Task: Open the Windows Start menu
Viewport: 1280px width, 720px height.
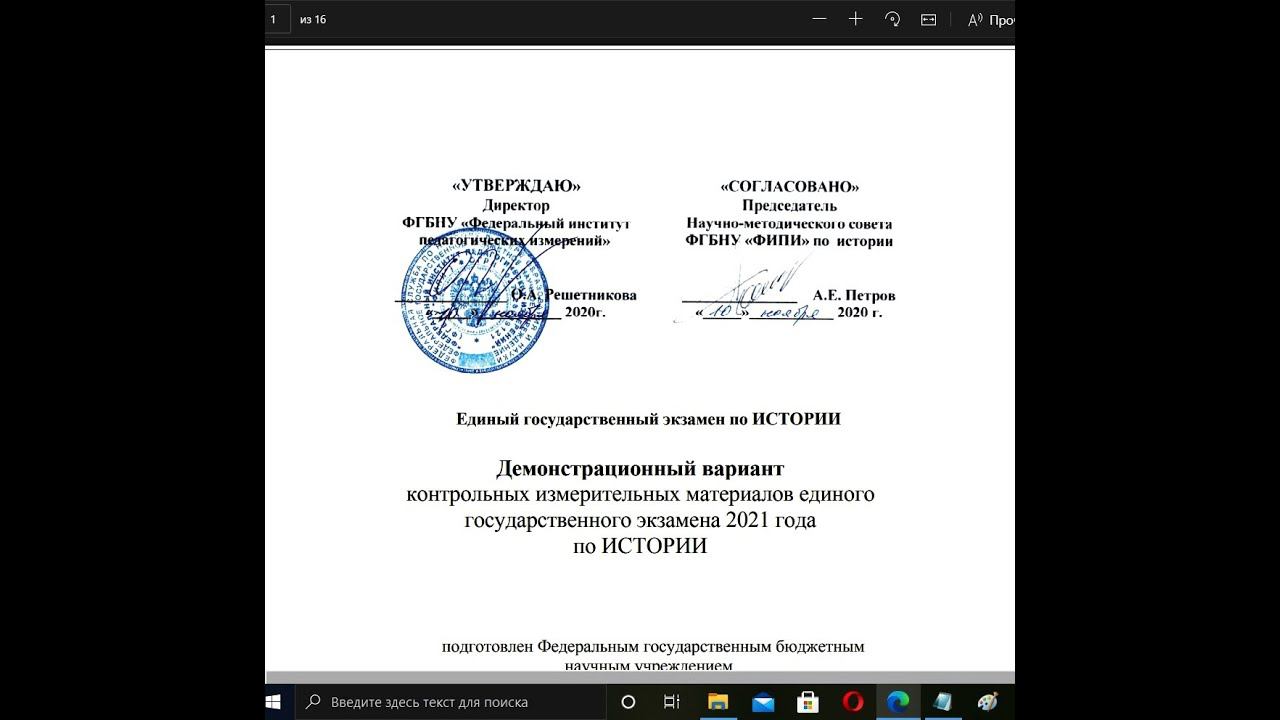Action: click(x=272, y=702)
